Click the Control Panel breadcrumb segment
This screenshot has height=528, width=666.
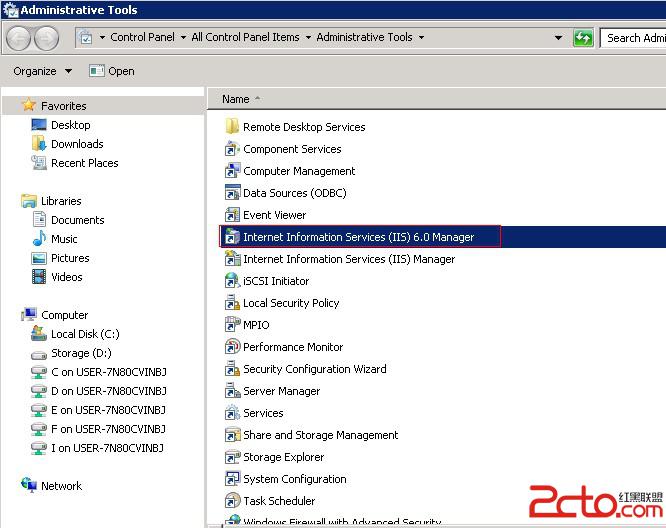click(x=142, y=37)
